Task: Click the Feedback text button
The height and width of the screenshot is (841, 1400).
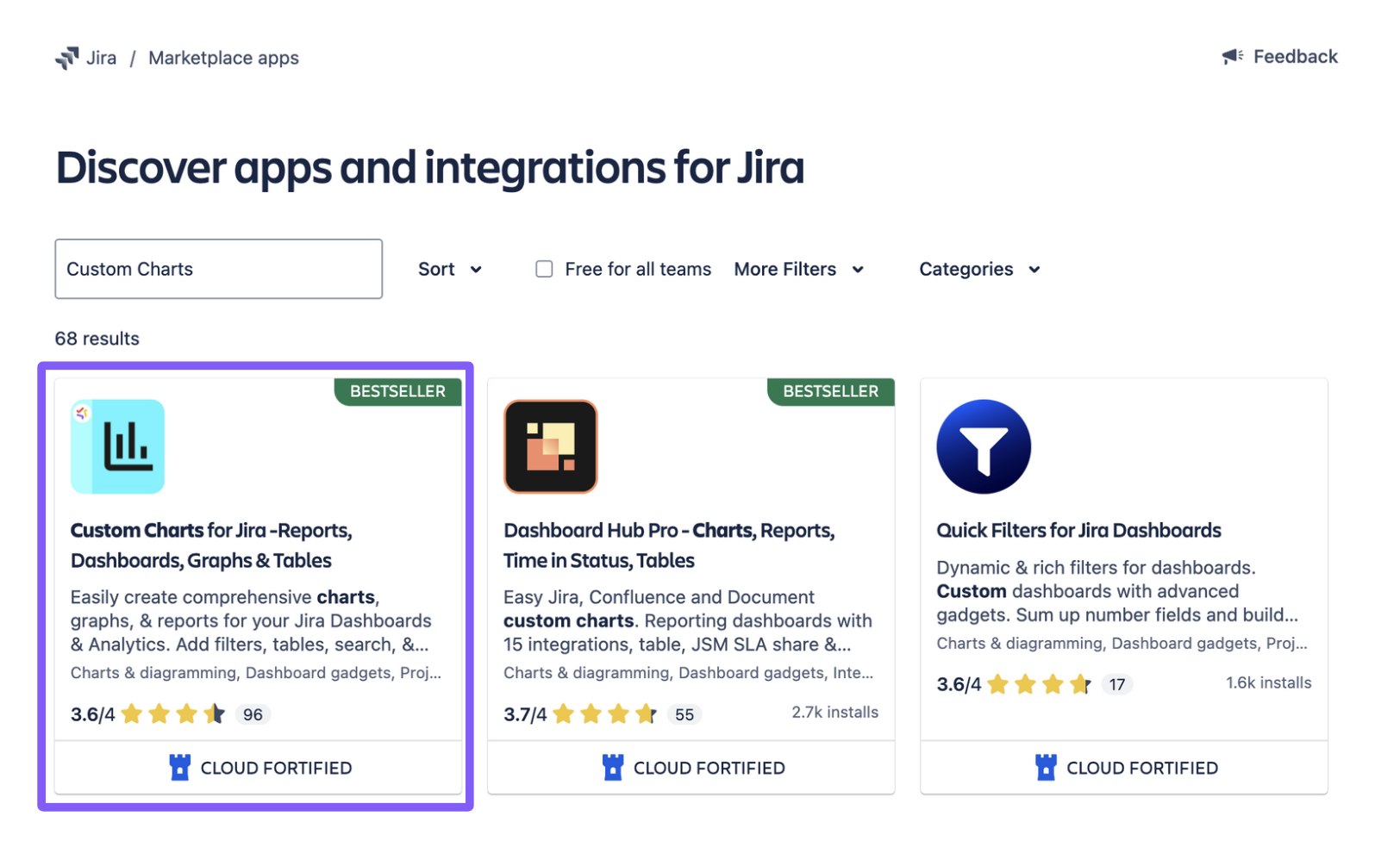Action: (x=1295, y=57)
